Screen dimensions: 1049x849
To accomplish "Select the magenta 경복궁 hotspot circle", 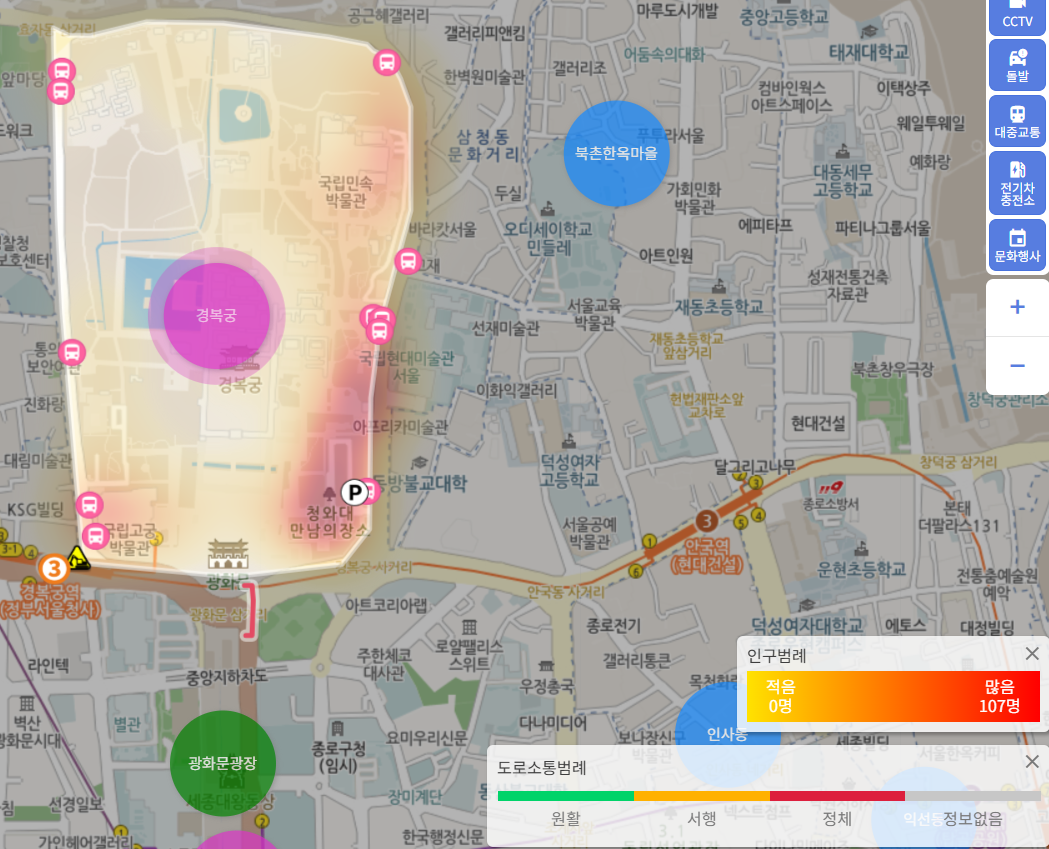I will coord(216,315).
